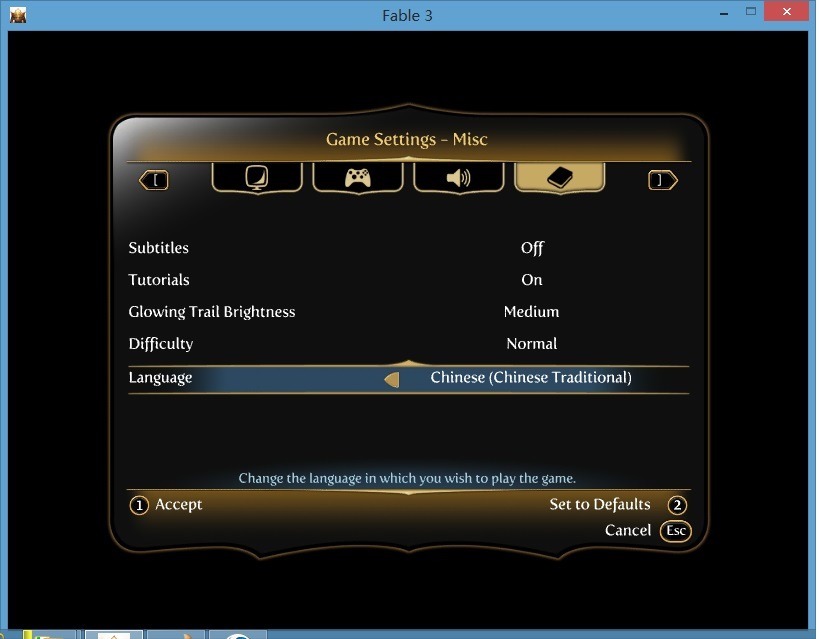Go to previous settings tab using [ arrow
This screenshot has width=819, height=639.
154,180
